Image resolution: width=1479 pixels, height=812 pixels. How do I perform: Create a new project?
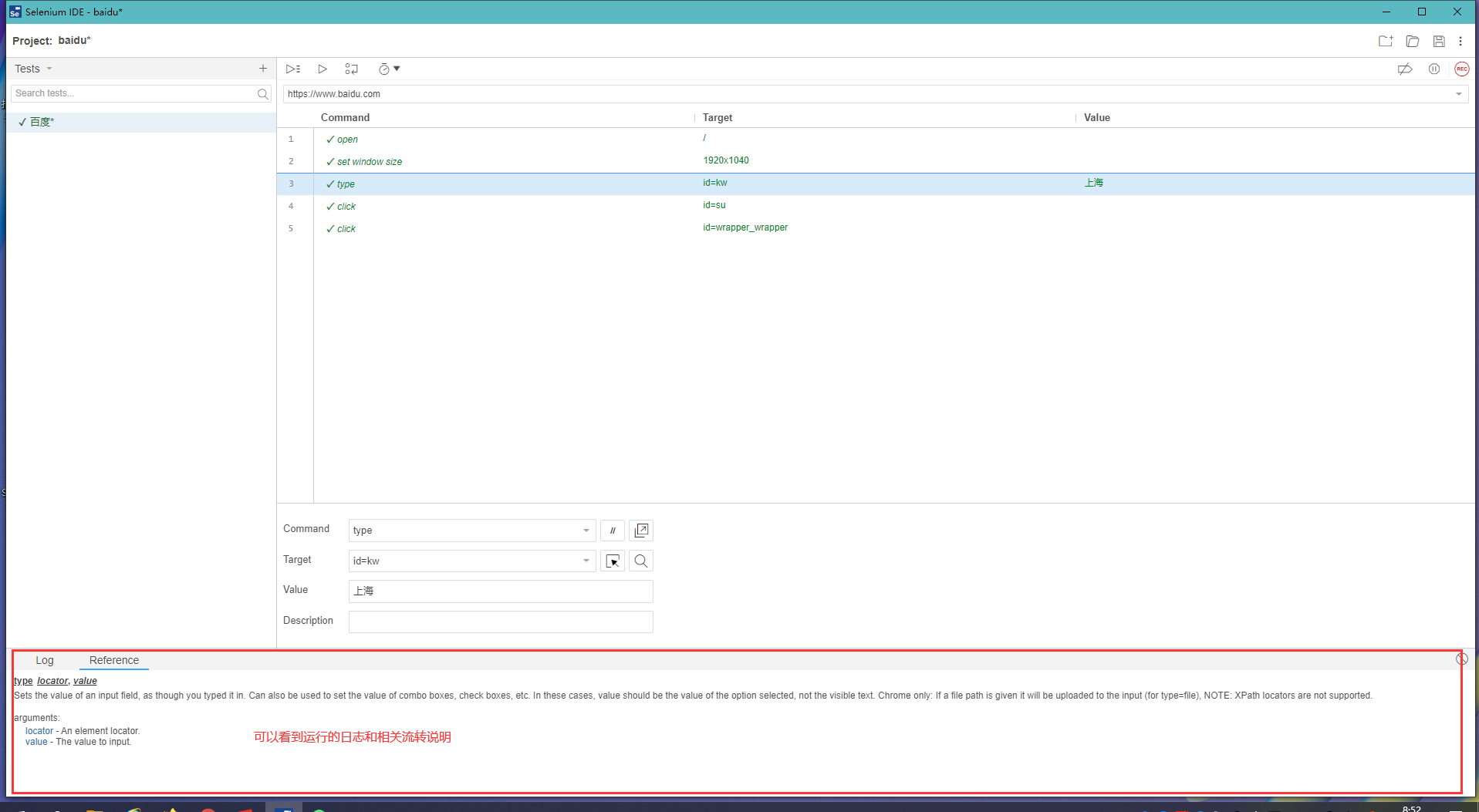[1386, 41]
